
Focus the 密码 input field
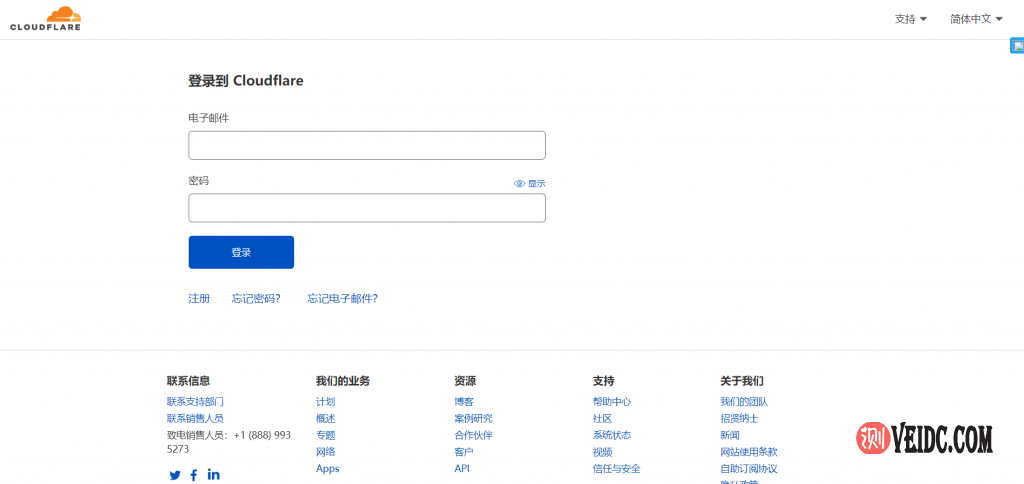pyautogui.click(x=367, y=208)
